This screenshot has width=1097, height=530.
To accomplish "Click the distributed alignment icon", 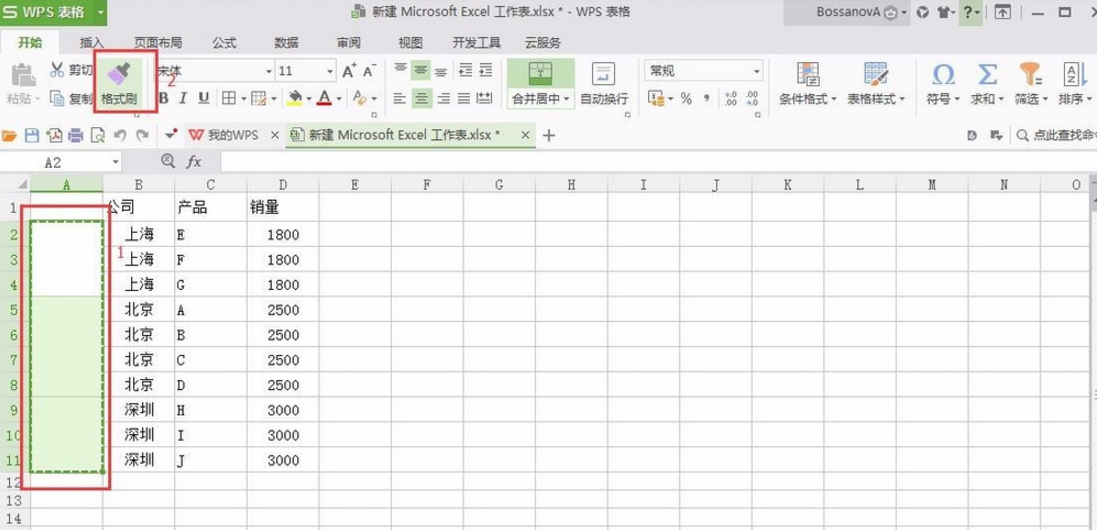I will coord(485,99).
